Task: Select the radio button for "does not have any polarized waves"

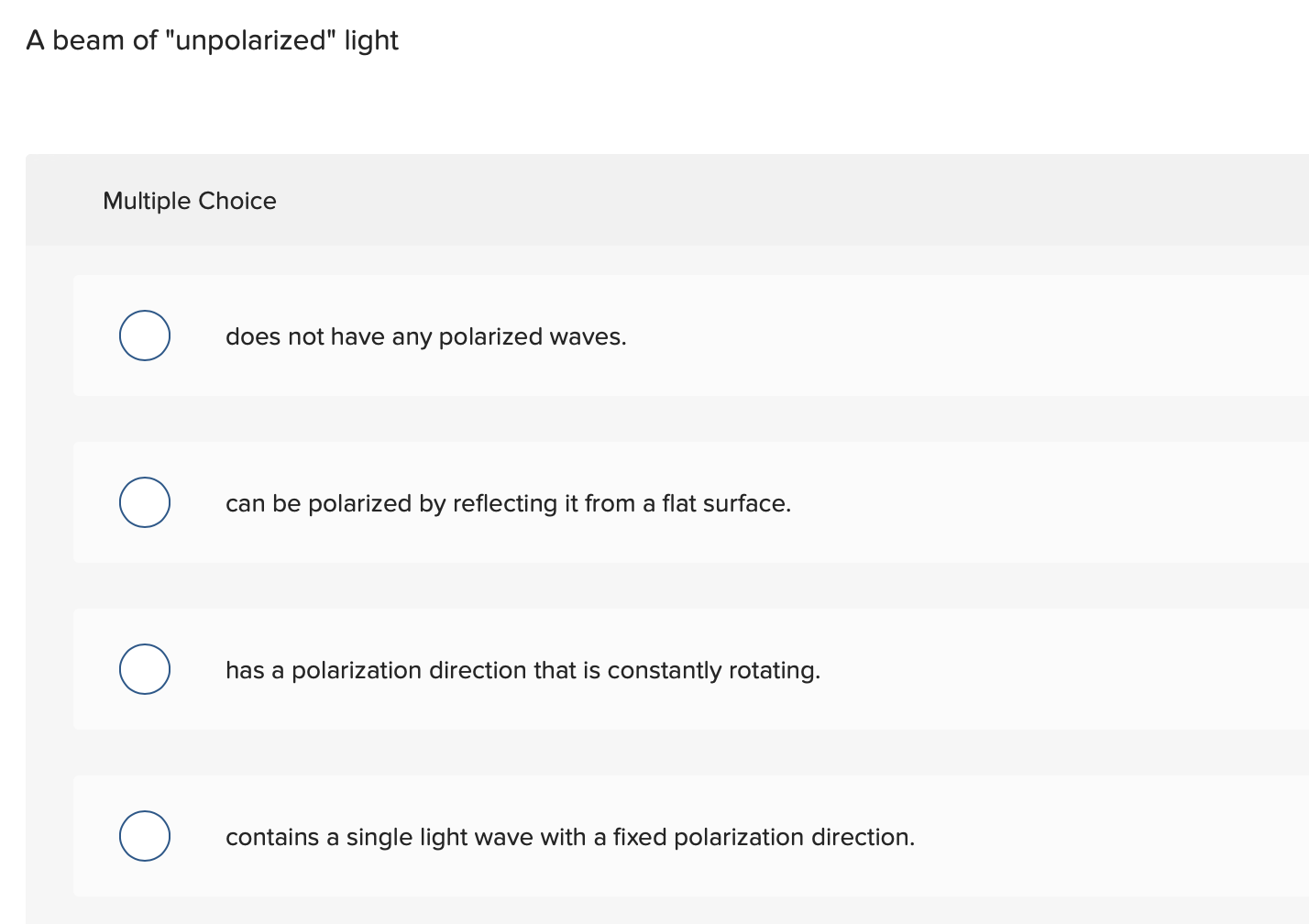Action: [145, 335]
